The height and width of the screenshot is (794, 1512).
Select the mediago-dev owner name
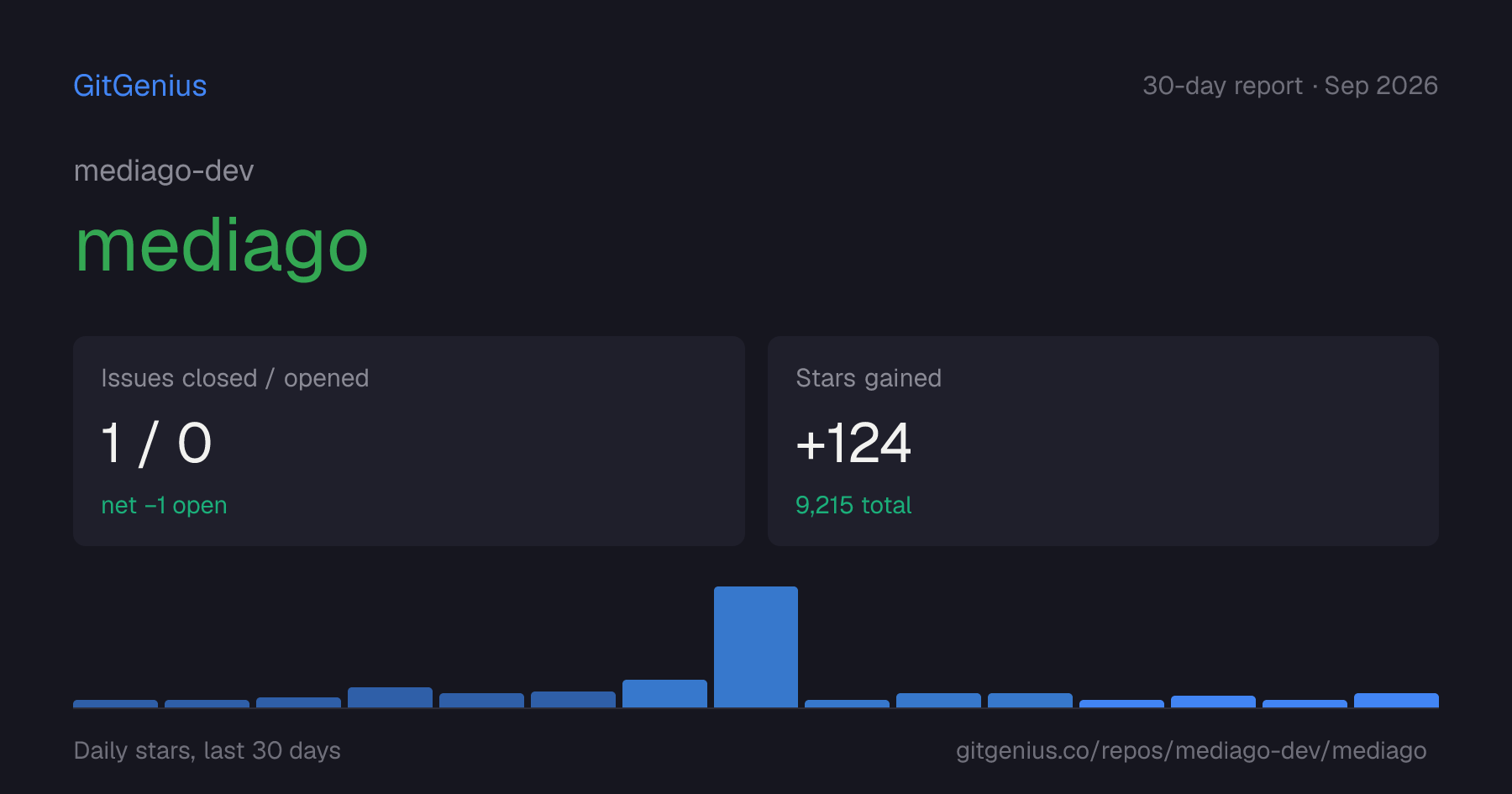pos(164,171)
